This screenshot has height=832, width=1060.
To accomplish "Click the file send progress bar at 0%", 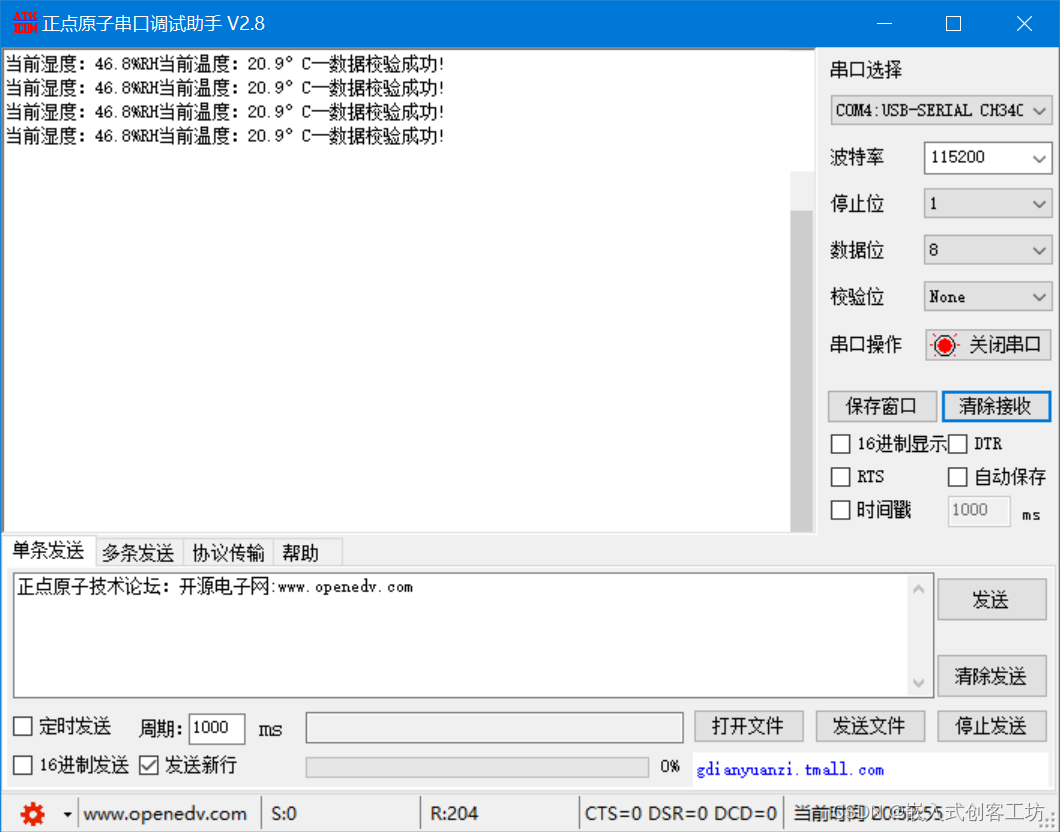I will click(x=477, y=767).
